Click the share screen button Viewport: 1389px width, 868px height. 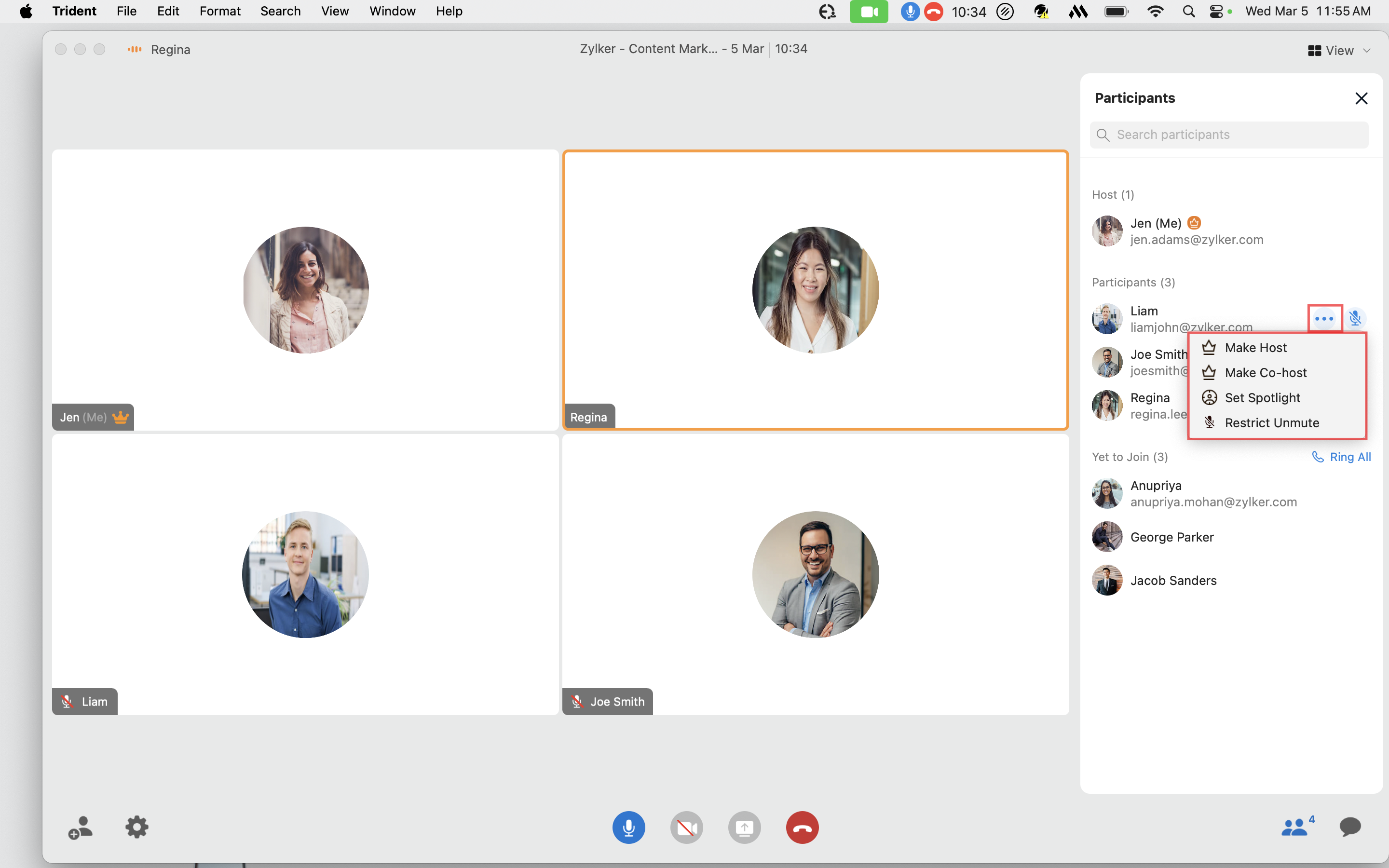745,827
